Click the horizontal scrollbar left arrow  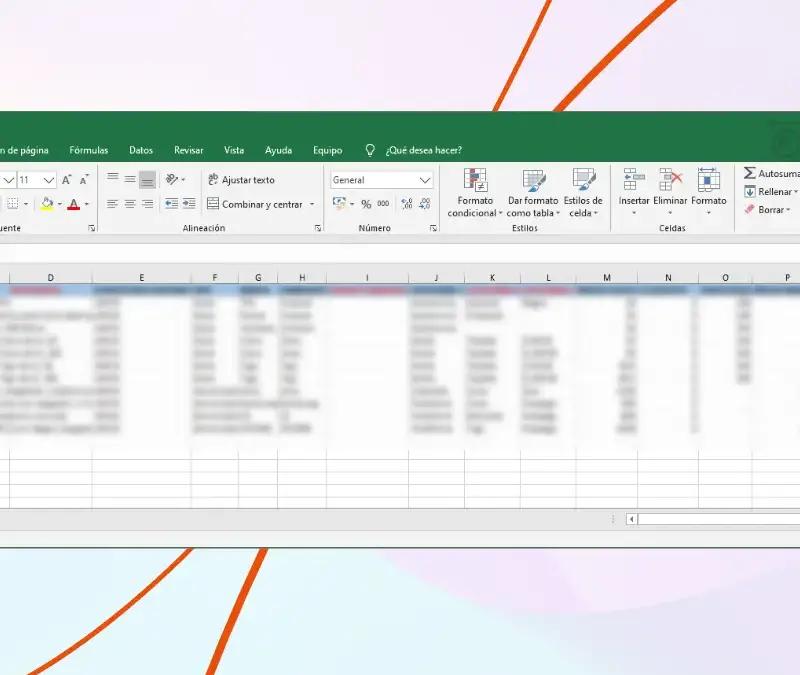click(632, 519)
